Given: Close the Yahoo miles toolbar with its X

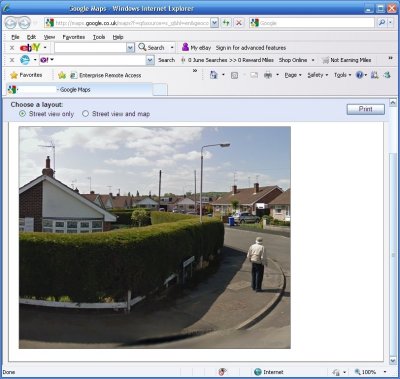Looking at the screenshot, I should click(x=12, y=60).
